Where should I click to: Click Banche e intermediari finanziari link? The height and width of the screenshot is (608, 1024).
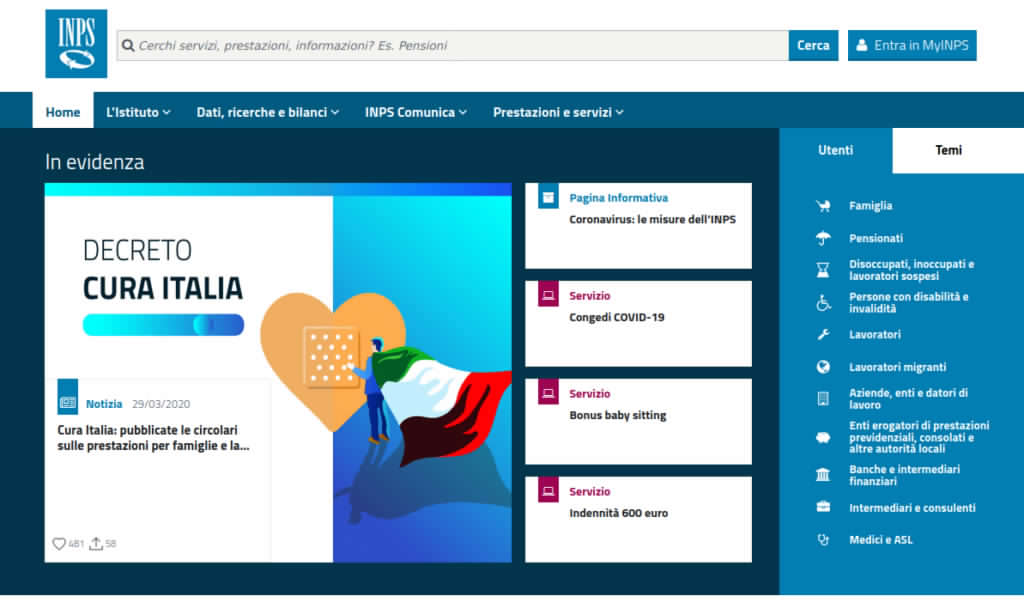coord(904,475)
